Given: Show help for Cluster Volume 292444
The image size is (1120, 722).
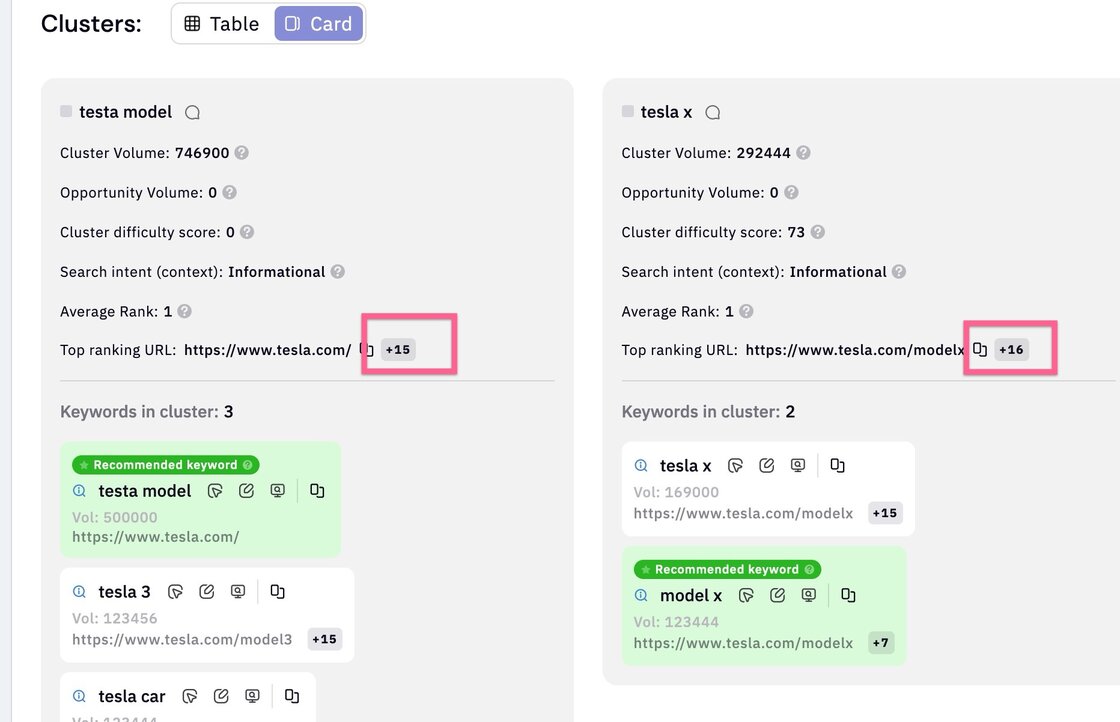Looking at the screenshot, I should click(803, 153).
